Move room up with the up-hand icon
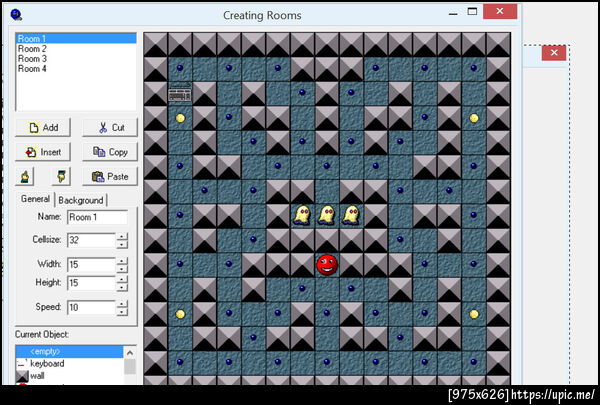The image size is (600, 405). [x=24, y=176]
